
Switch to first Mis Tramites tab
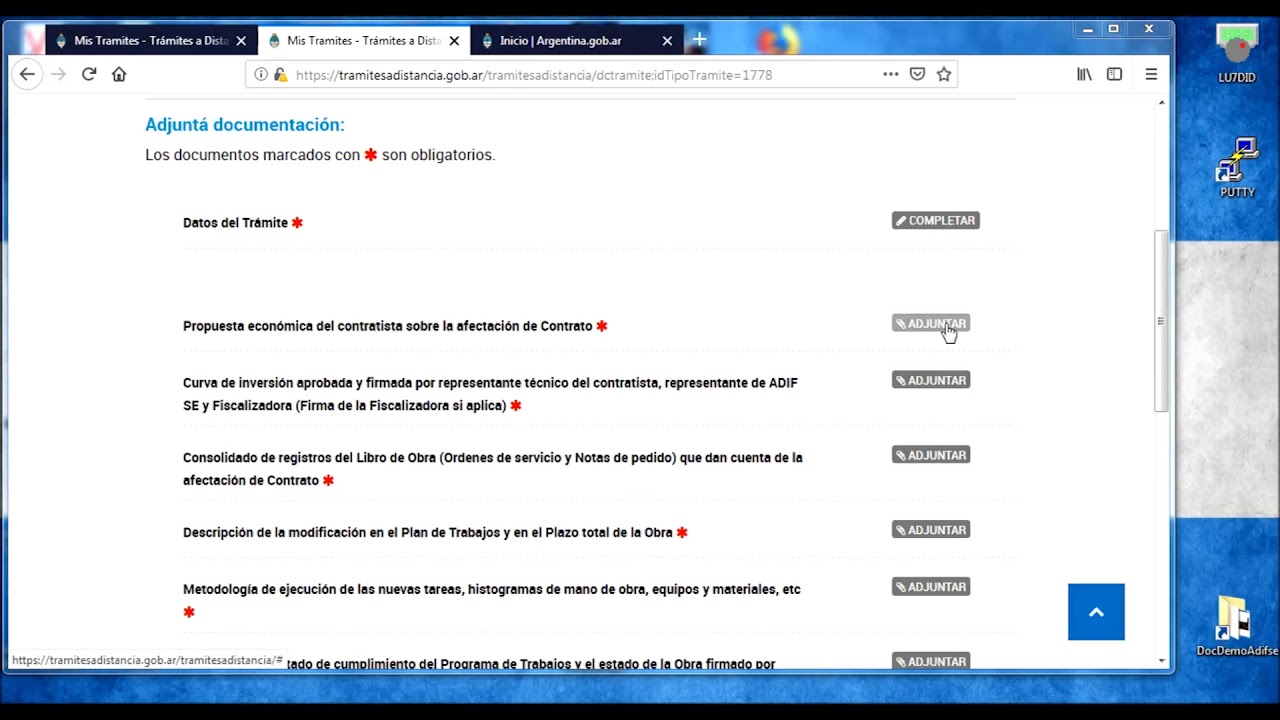(x=150, y=41)
